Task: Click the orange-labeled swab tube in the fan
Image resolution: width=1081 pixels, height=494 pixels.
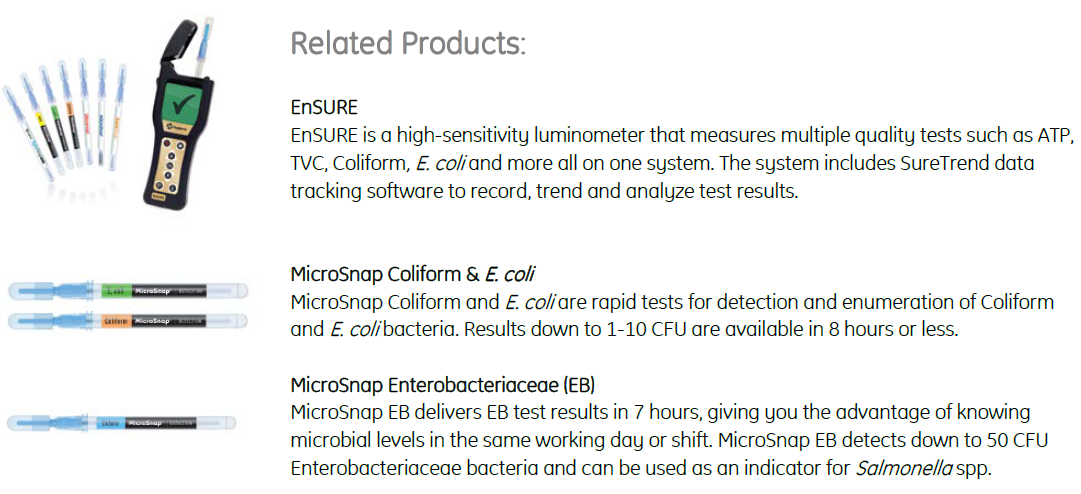Action: pos(69,108)
